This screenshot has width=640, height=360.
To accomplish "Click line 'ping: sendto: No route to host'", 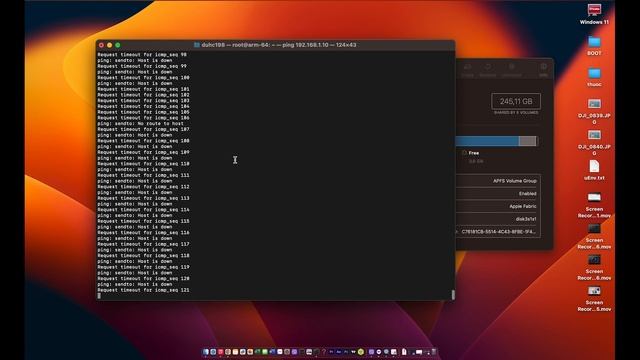I will click(x=140, y=123).
